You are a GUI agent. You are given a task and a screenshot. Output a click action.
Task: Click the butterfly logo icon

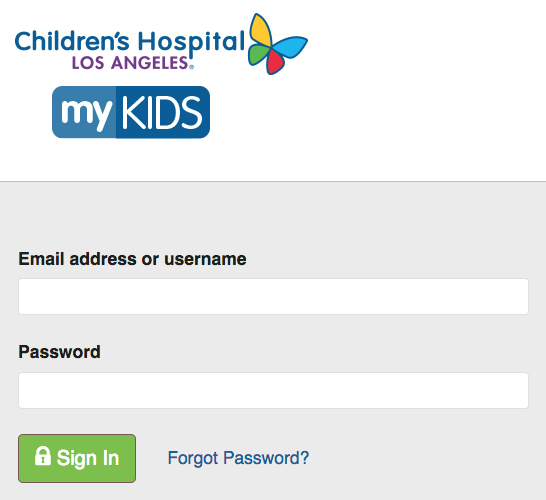pos(278,44)
